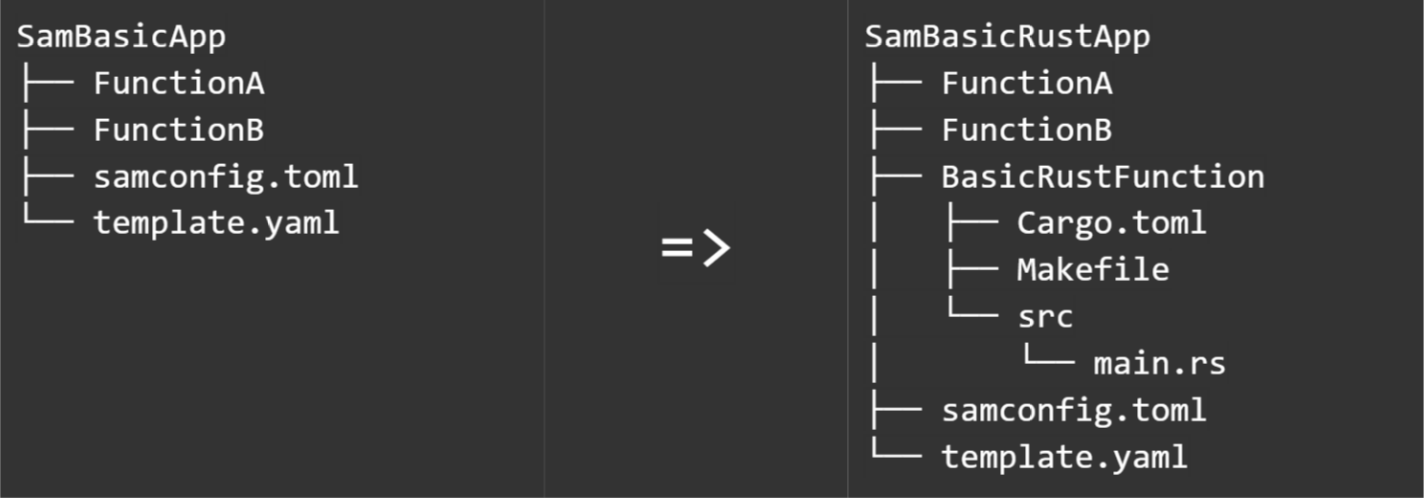Image resolution: width=1424 pixels, height=498 pixels.
Task: Click the branch connector left of Cargo.toml
Action: click(x=970, y=223)
